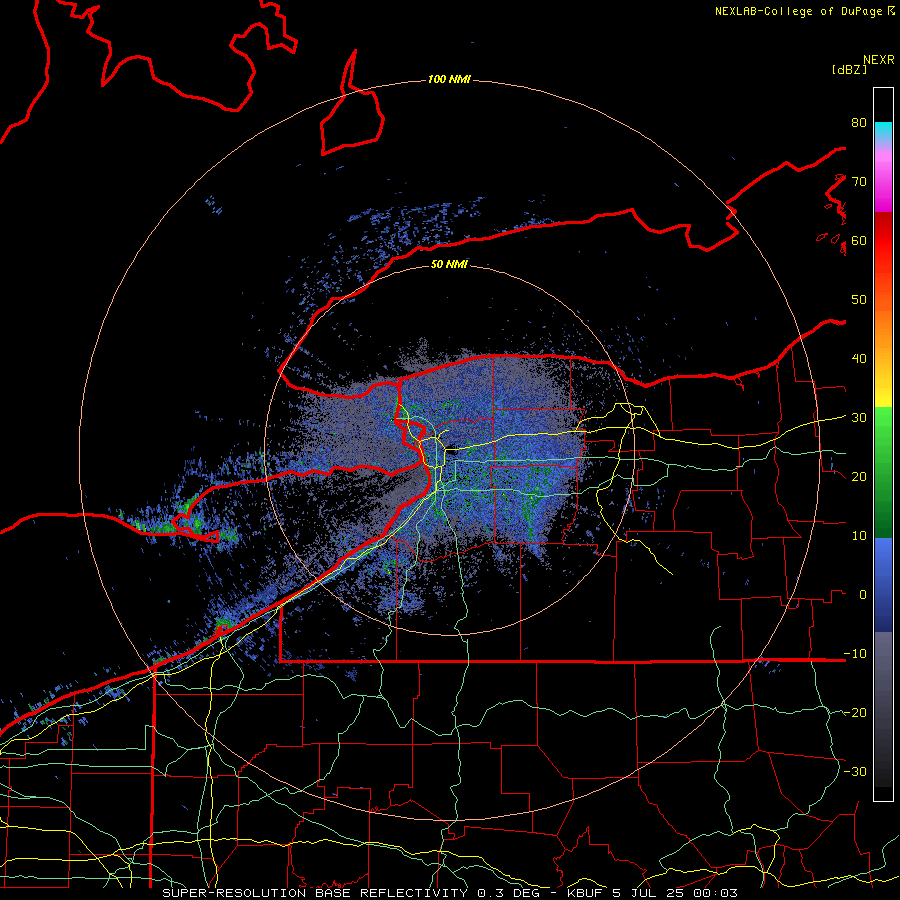Click the 80 dBZ tick label
Screen dimensions: 900x900
(859, 122)
